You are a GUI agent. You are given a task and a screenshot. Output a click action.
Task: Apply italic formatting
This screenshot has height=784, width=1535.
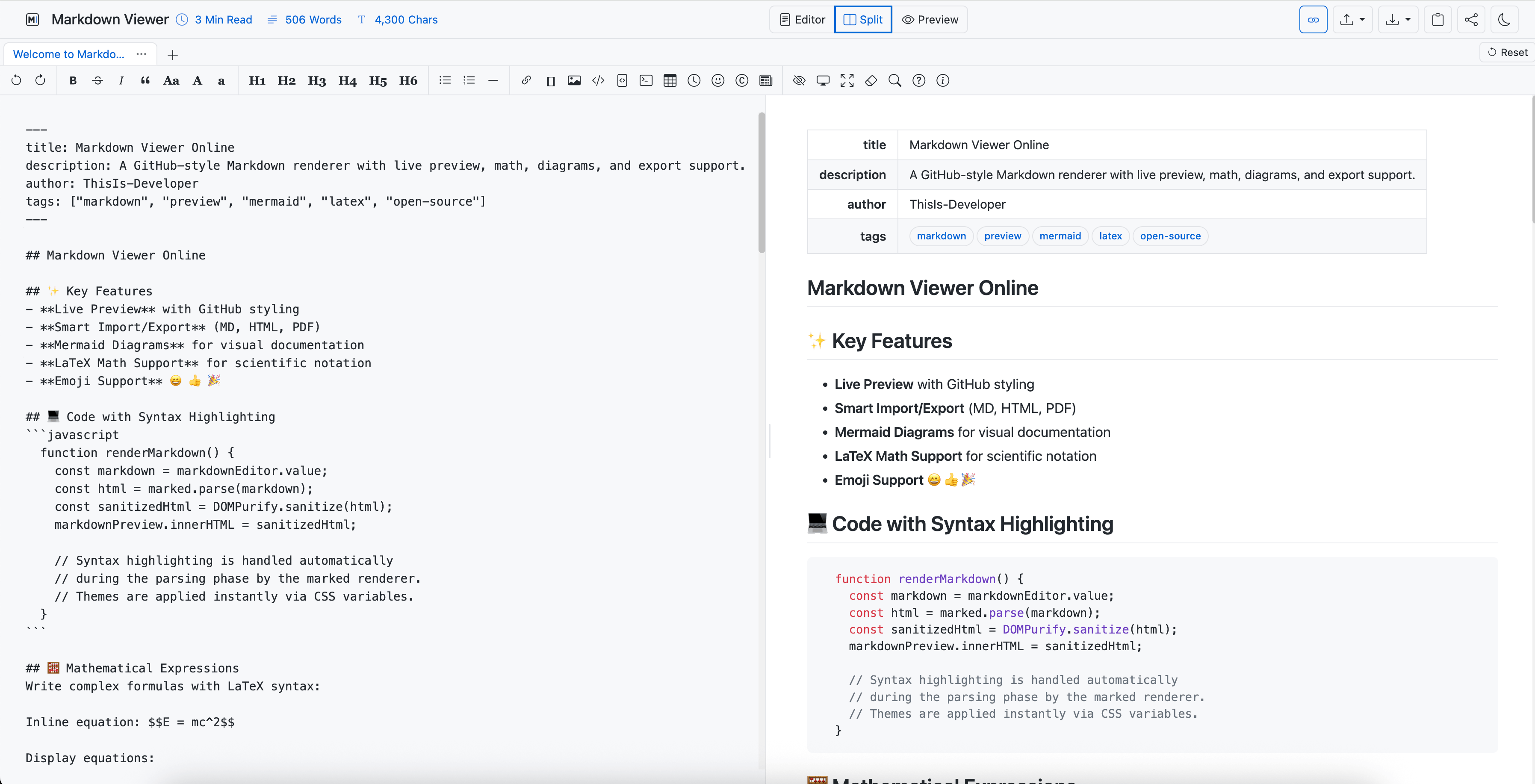121,80
